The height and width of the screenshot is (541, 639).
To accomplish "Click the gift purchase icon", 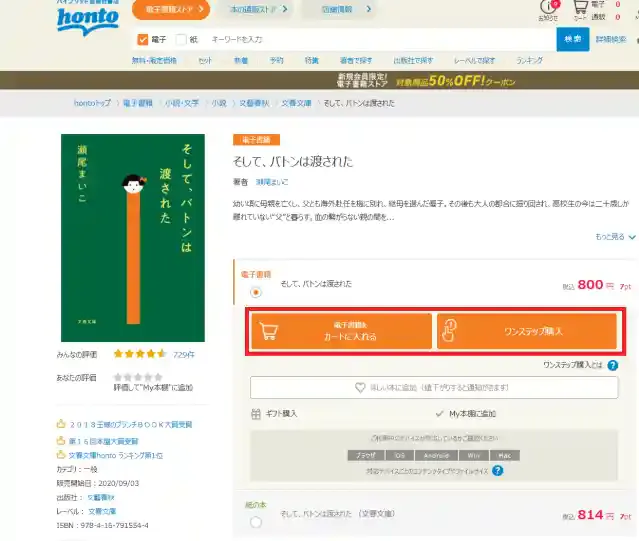I will coord(256,414).
